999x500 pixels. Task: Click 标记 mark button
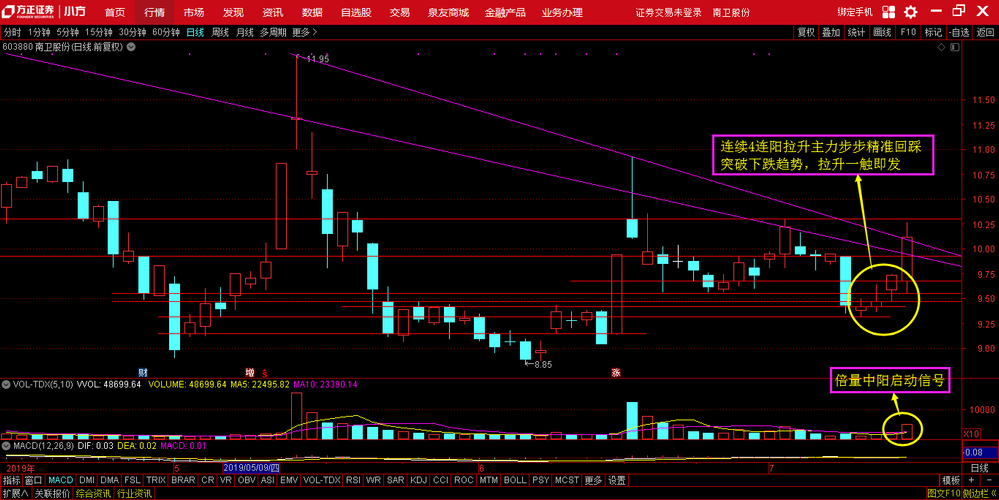933,32
